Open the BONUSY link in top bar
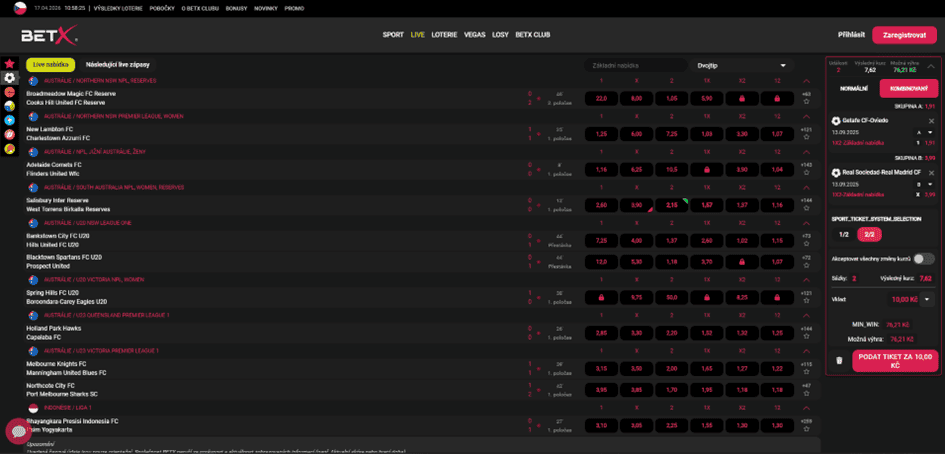The height and width of the screenshot is (454, 945). [236, 9]
